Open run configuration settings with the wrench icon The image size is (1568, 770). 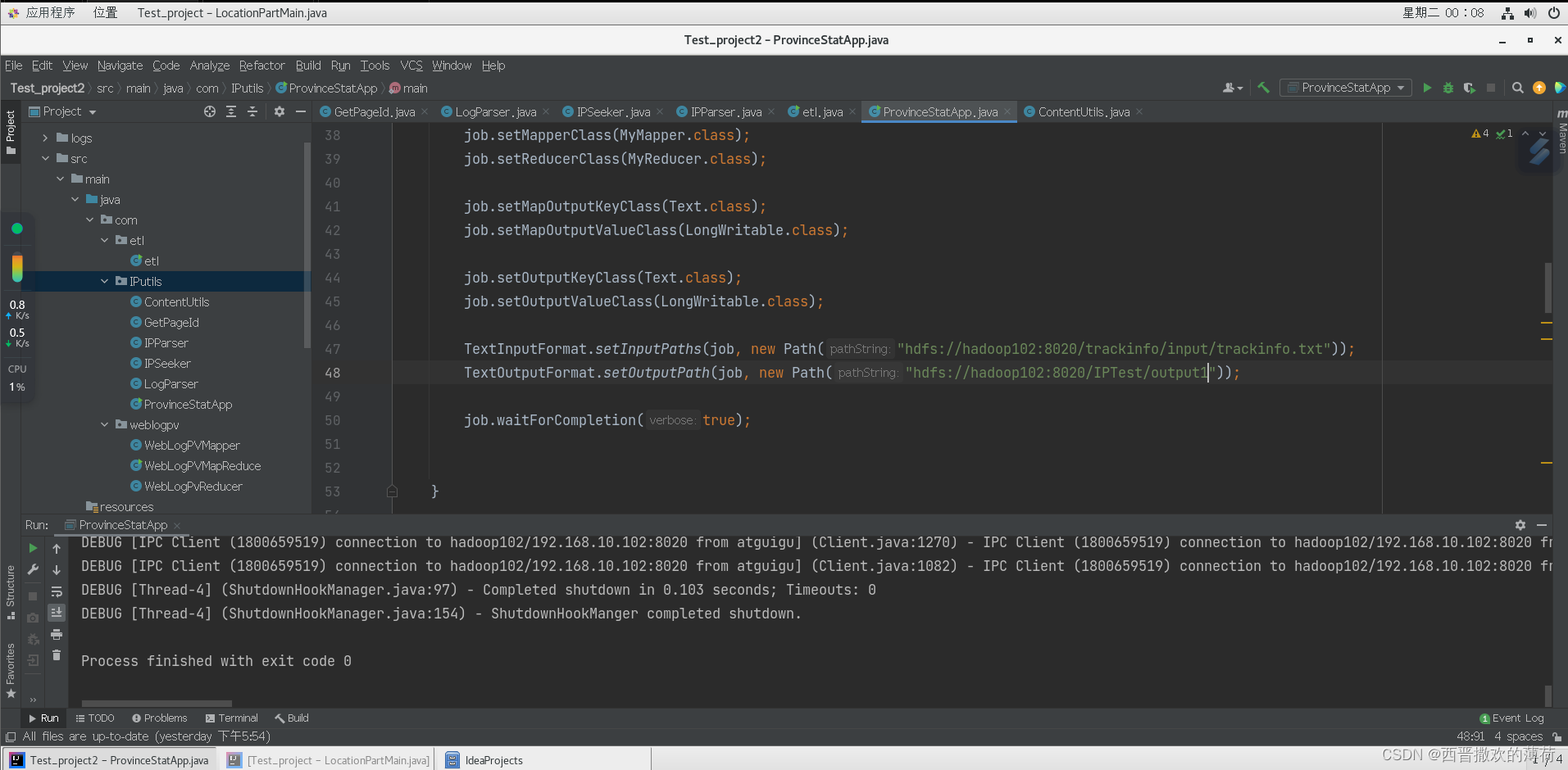[33, 569]
